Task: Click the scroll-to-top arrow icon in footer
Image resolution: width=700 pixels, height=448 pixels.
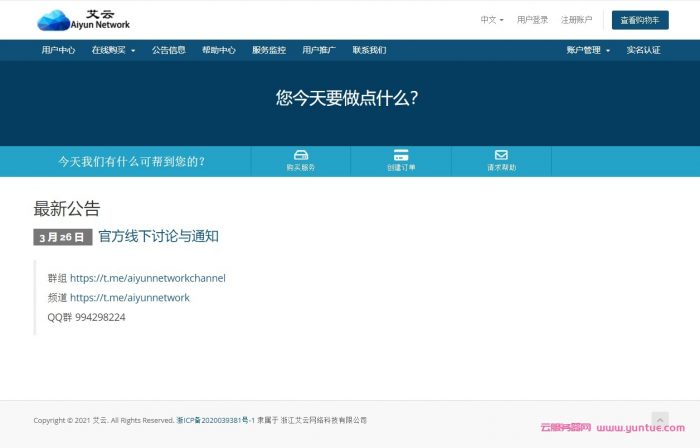Action: 660,420
